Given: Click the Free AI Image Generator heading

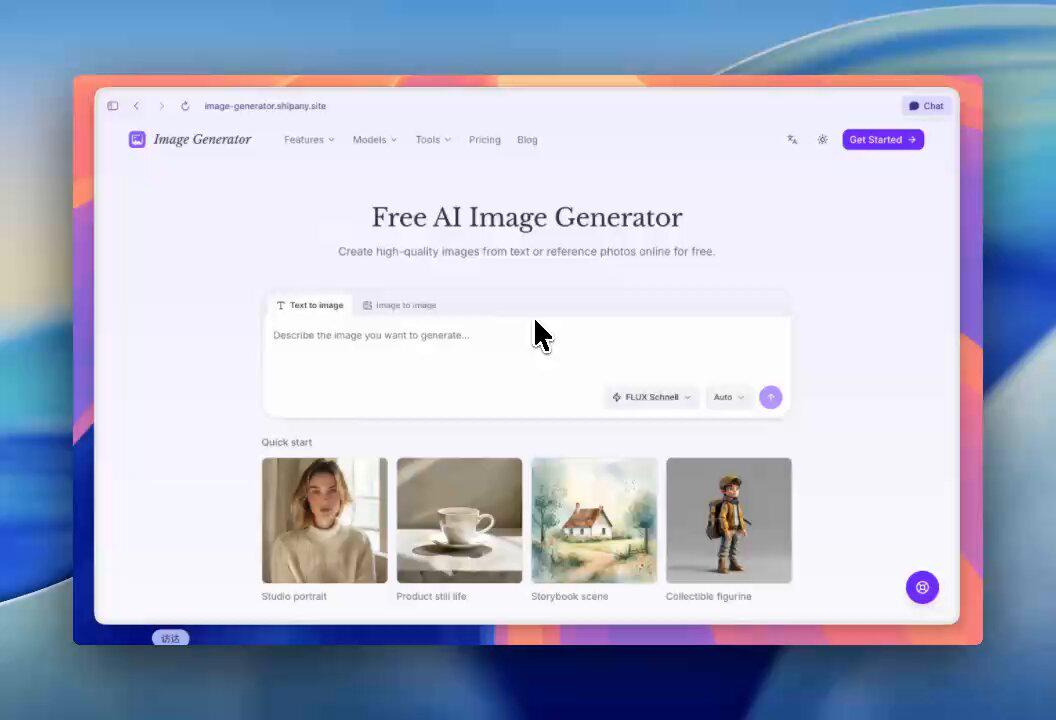Looking at the screenshot, I should (527, 217).
